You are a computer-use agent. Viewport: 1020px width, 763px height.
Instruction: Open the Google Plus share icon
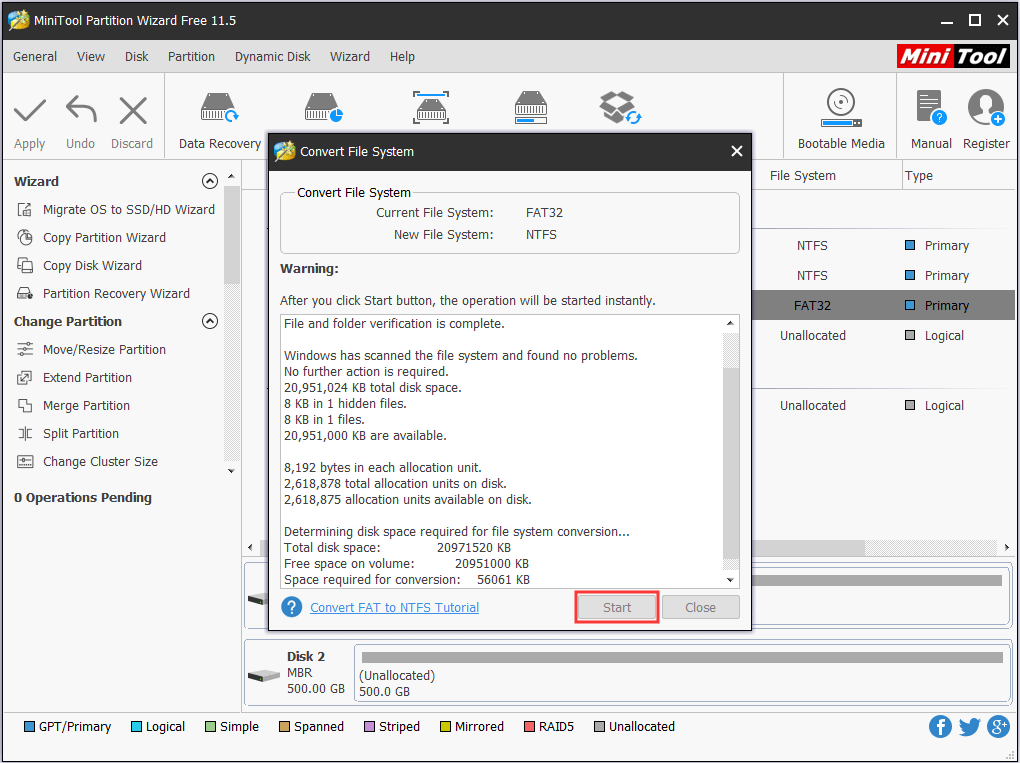(x=998, y=727)
